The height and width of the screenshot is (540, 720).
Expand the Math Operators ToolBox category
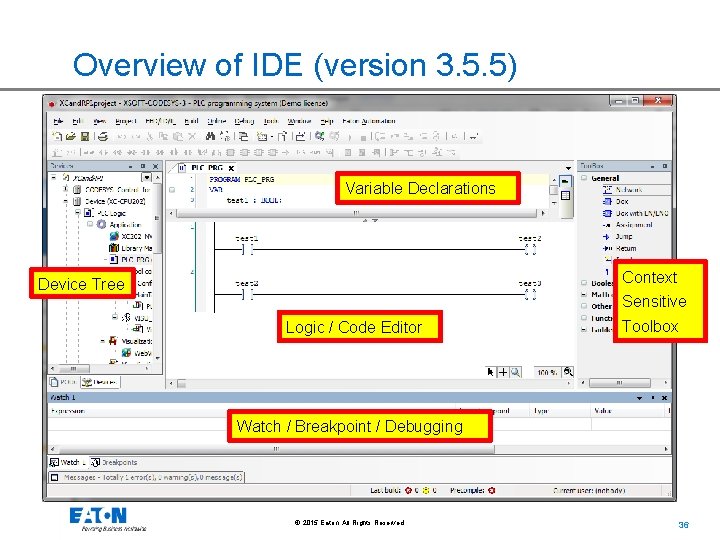[x=584, y=294]
